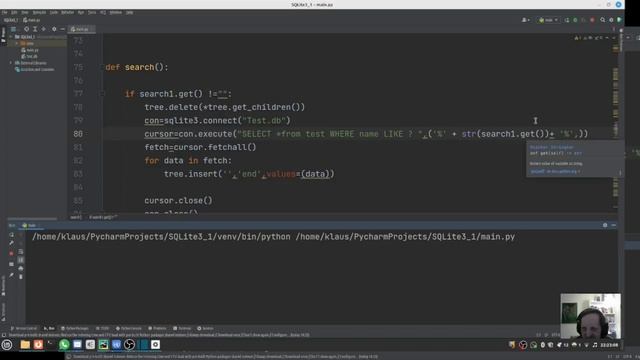Open the main run configuration dropdown

pyautogui.click(x=548, y=20)
